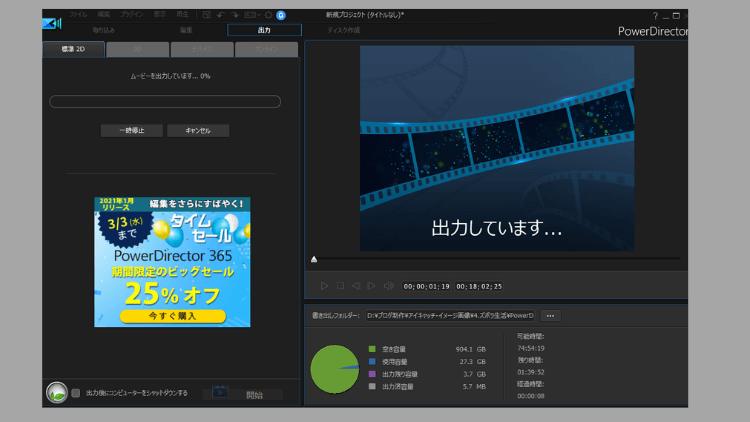Select the 標準 2D output tab
The width and height of the screenshot is (750, 422).
pos(72,48)
